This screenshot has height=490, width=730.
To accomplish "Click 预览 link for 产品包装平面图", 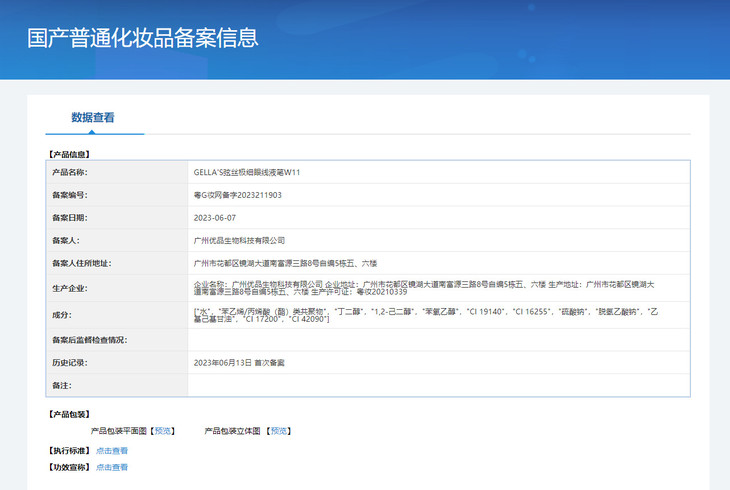I will click(164, 431).
